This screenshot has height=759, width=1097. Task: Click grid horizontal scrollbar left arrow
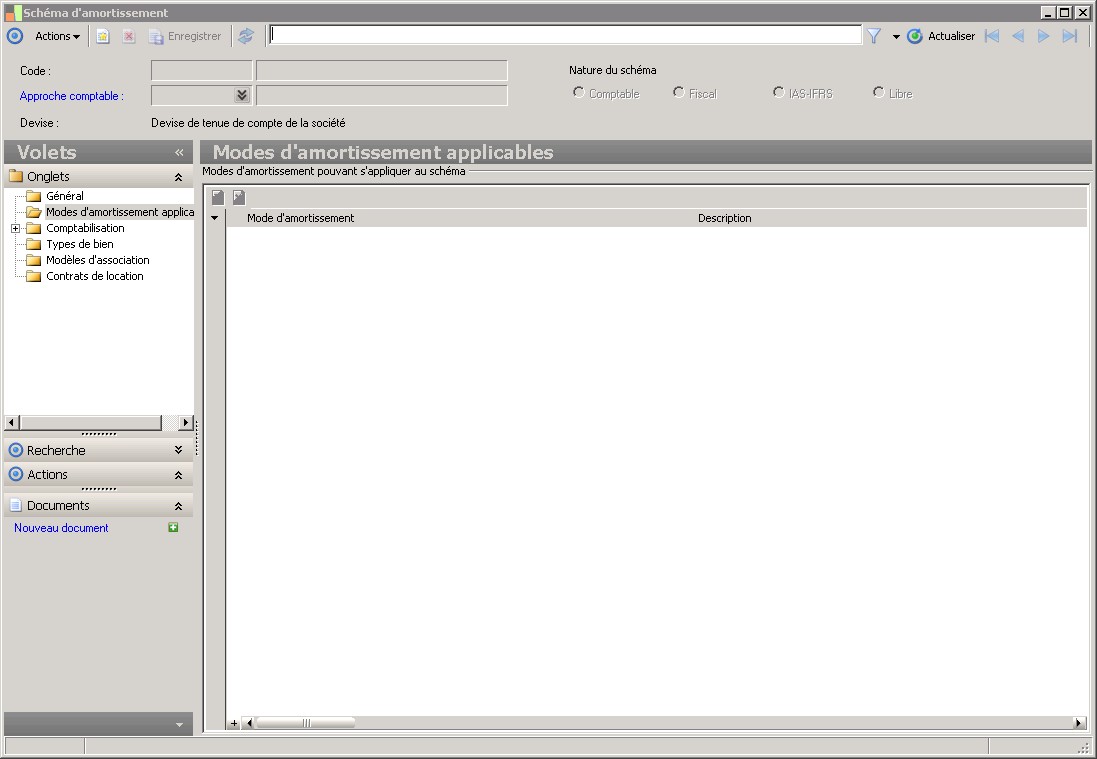[x=249, y=723]
